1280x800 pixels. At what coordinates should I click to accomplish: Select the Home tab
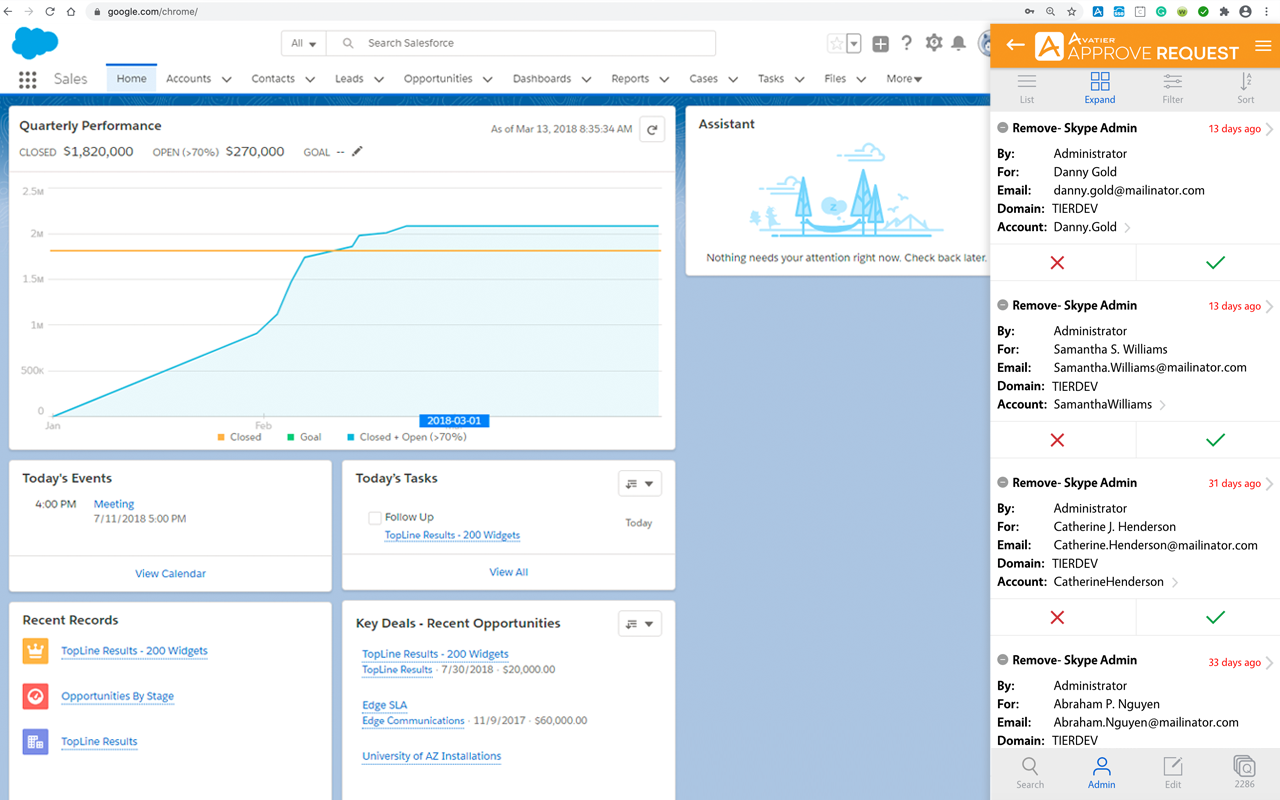[131, 78]
